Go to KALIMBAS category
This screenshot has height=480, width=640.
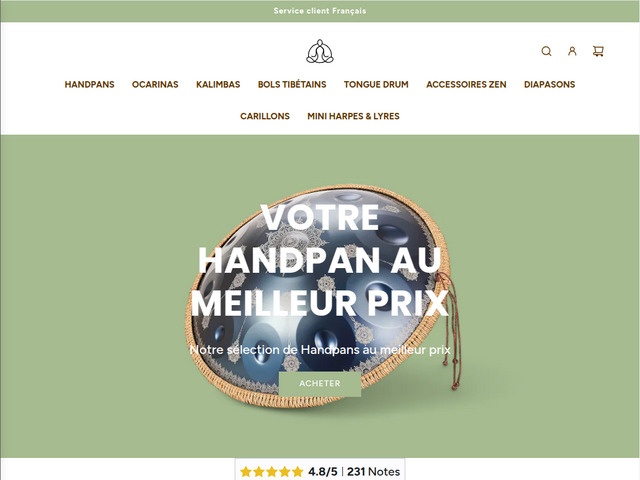pos(218,84)
